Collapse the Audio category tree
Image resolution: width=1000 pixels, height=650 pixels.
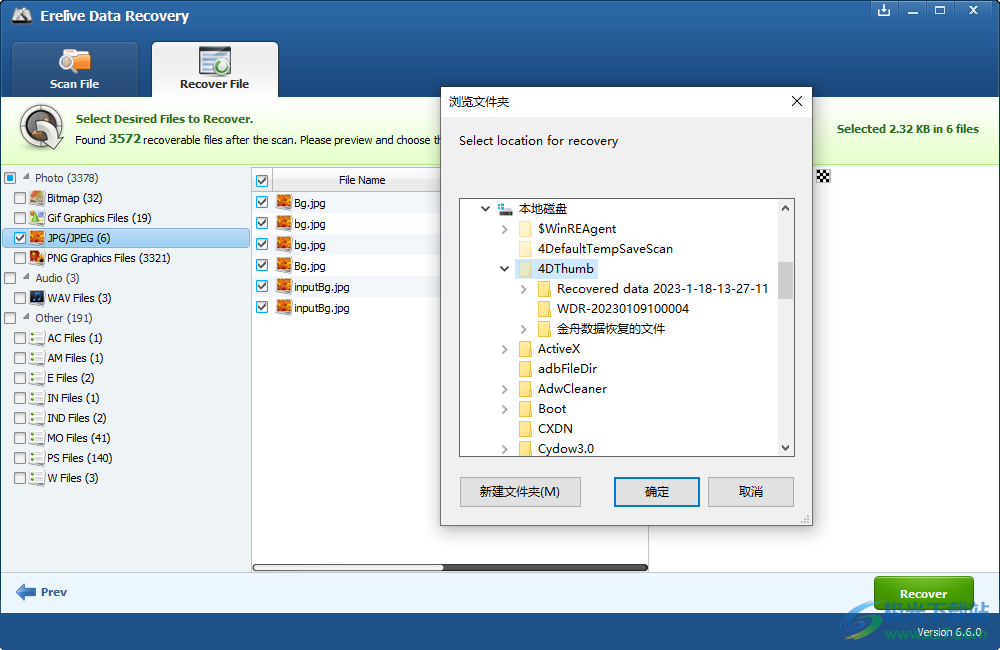tap(26, 277)
